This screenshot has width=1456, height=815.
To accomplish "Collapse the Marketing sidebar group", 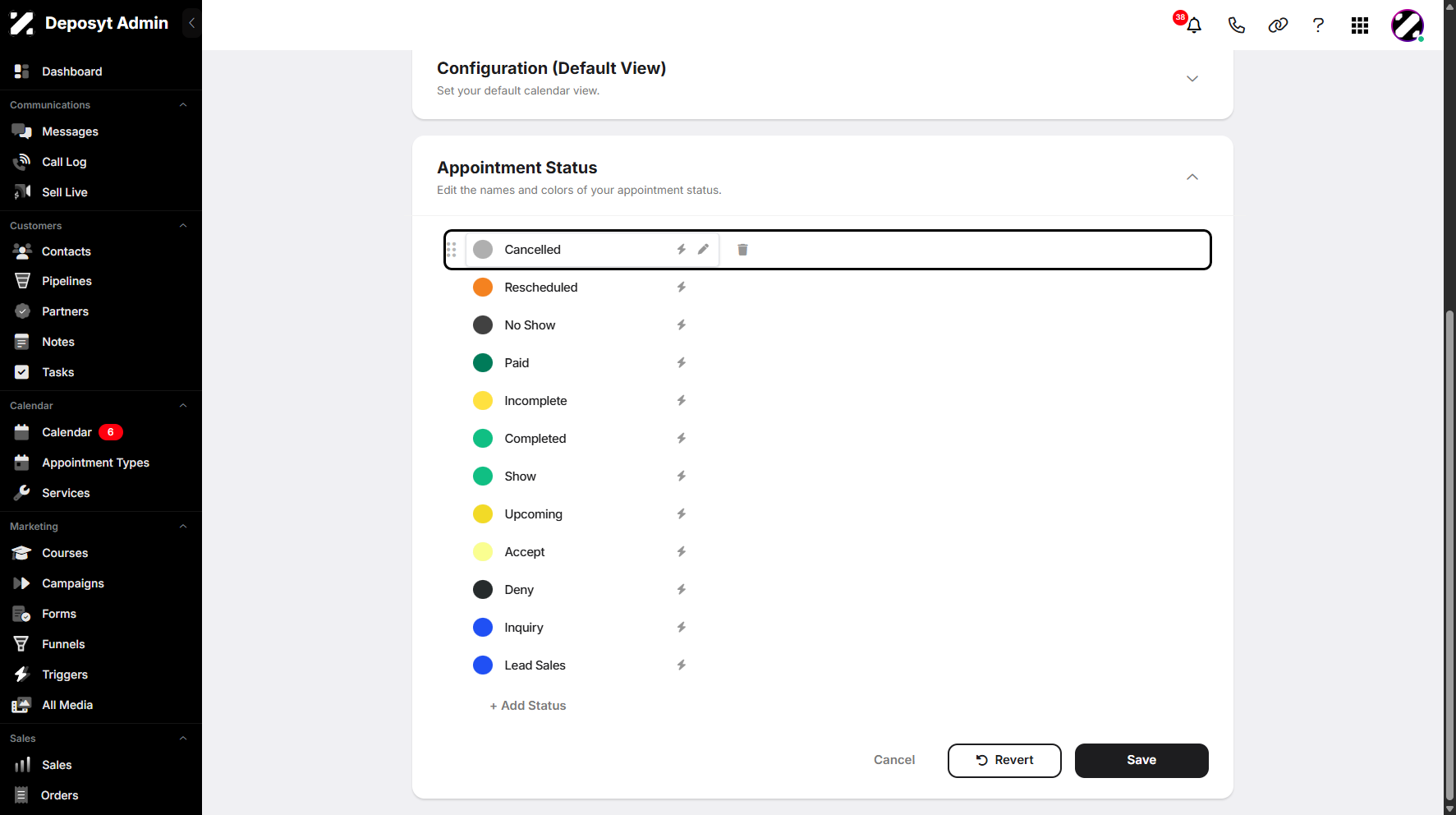I will point(183,526).
